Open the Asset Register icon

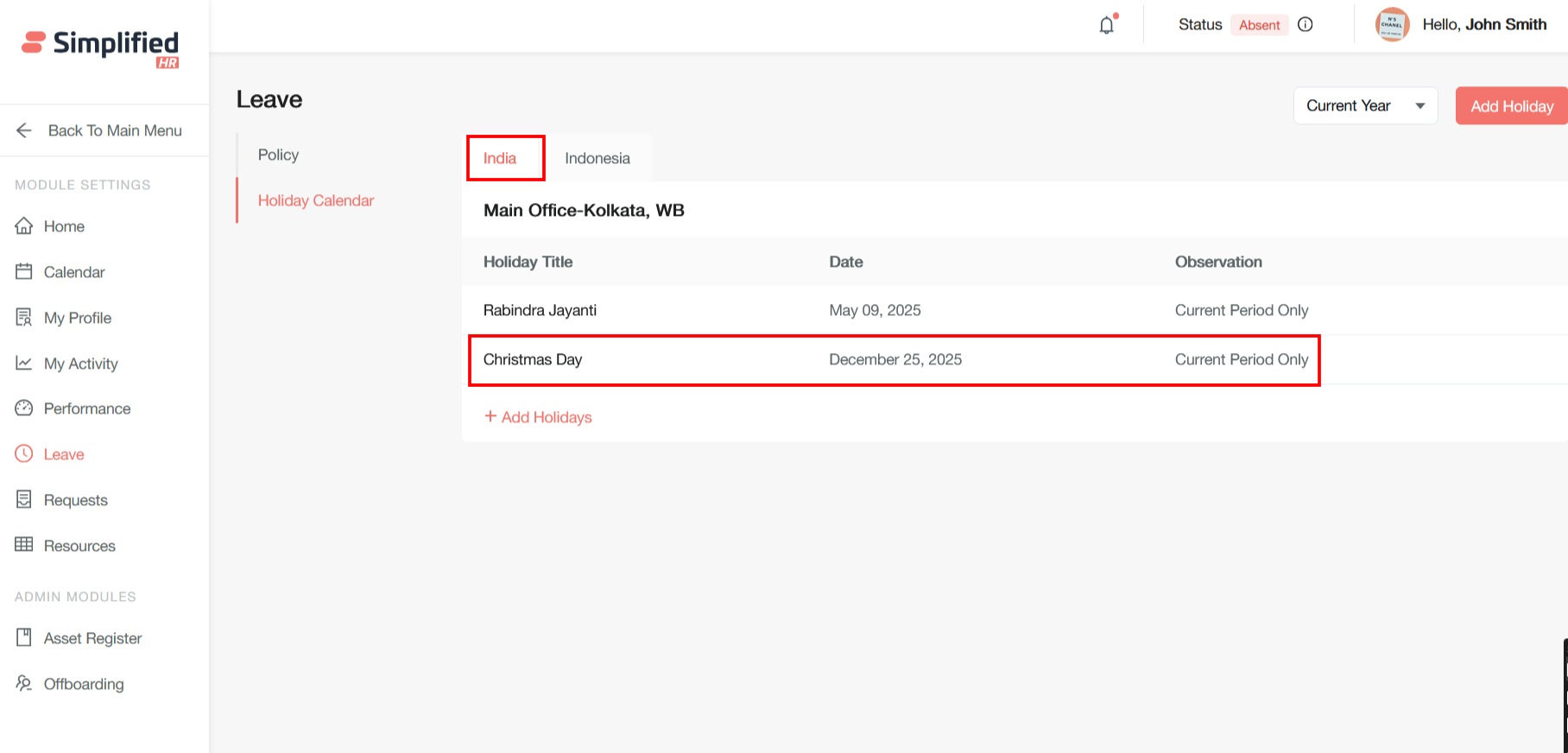[x=24, y=638]
